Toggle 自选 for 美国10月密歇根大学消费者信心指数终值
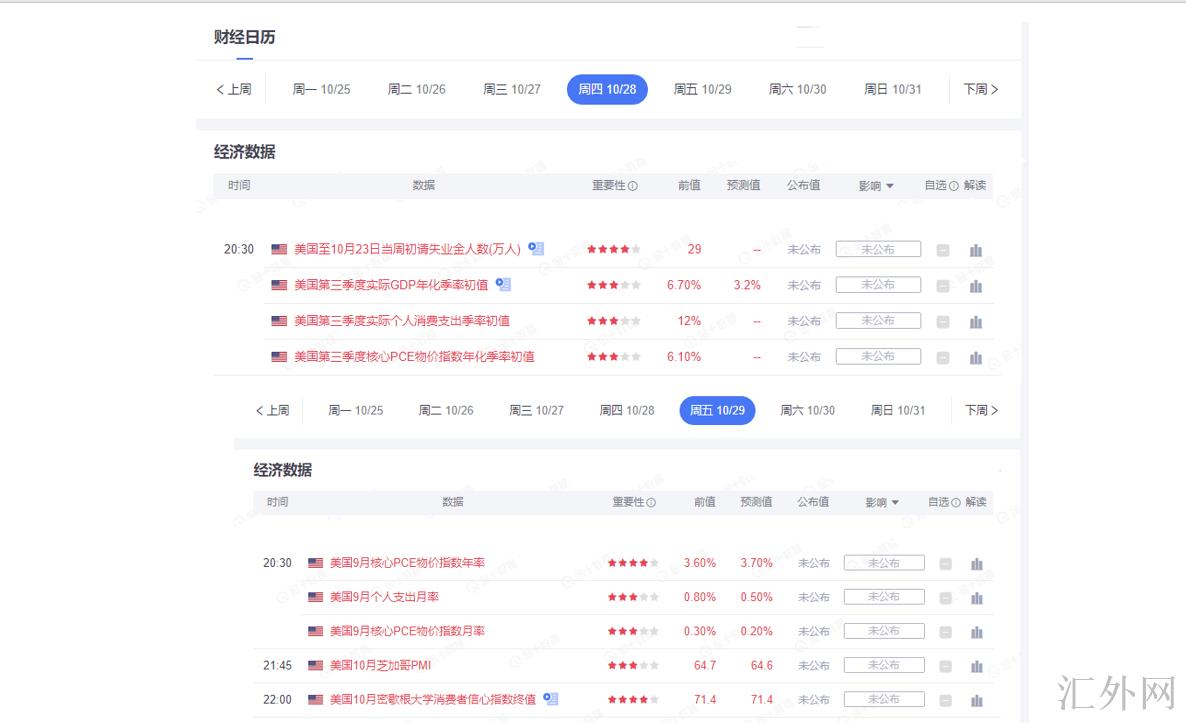Image resolution: width=1186 pixels, height=723 pixels. (x=945, y=700)
